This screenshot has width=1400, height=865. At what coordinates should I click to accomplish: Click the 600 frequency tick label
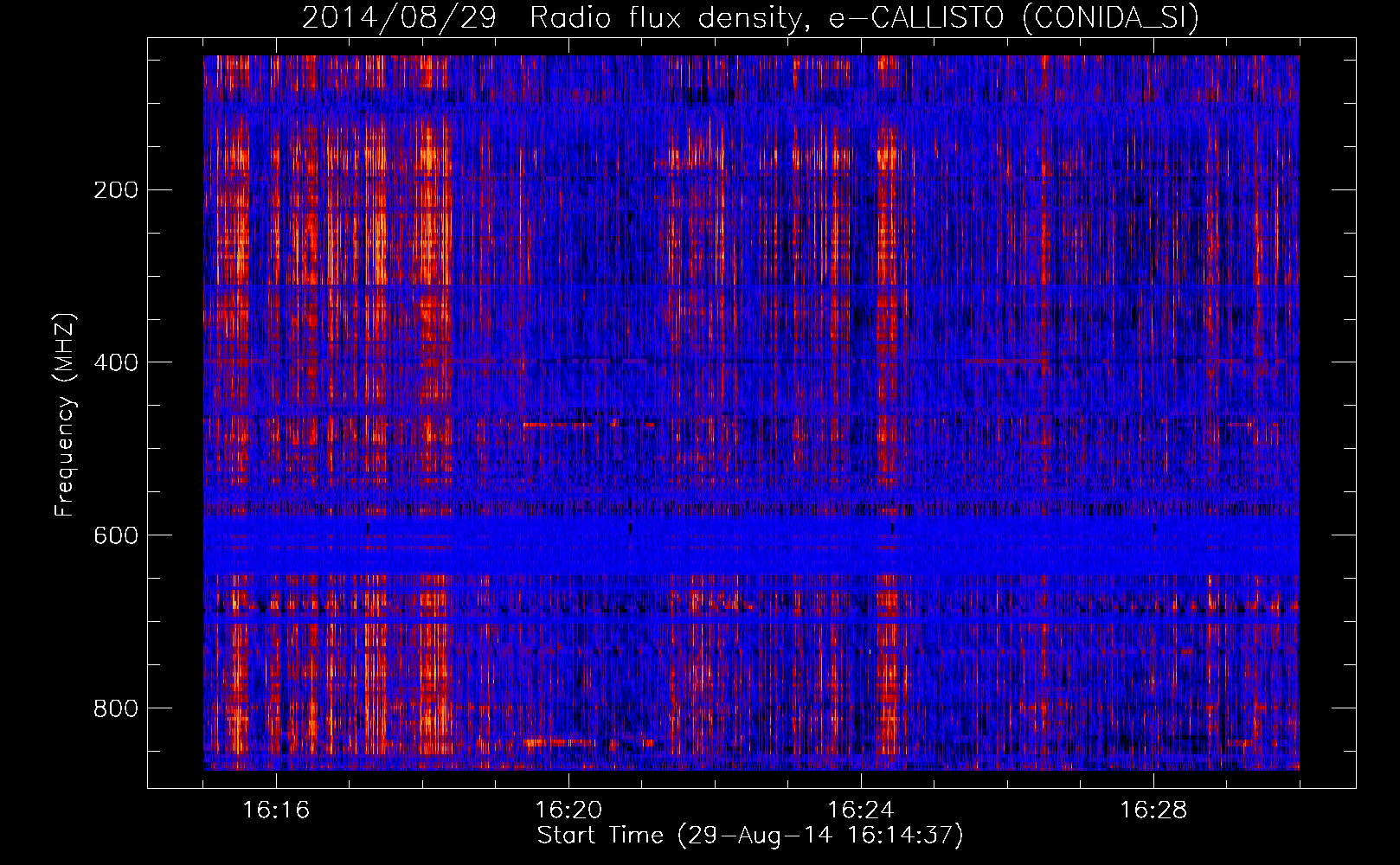(115, 535)
